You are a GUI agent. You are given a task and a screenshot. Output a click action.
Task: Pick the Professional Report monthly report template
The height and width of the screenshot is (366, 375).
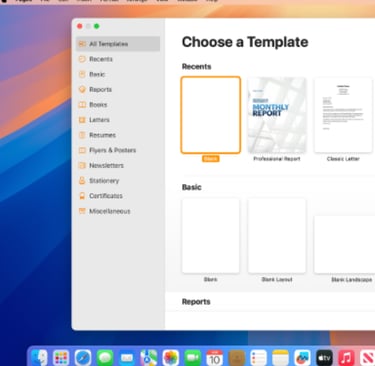tap(277, 115)
